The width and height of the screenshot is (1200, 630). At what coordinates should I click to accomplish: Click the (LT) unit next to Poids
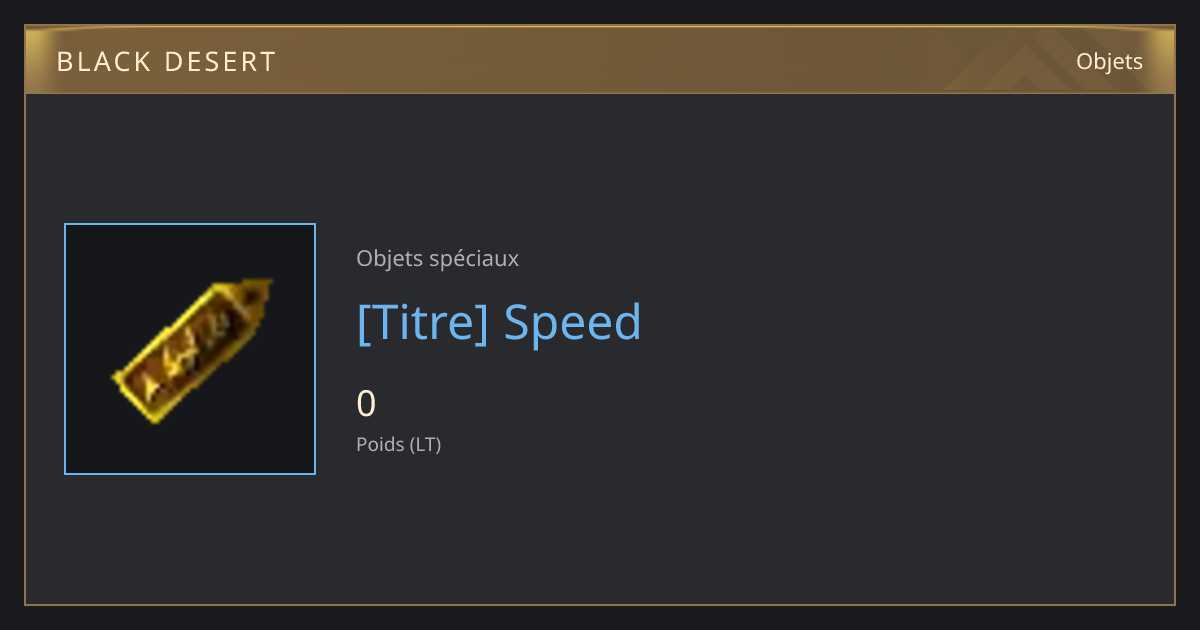(x=426, y=445)
